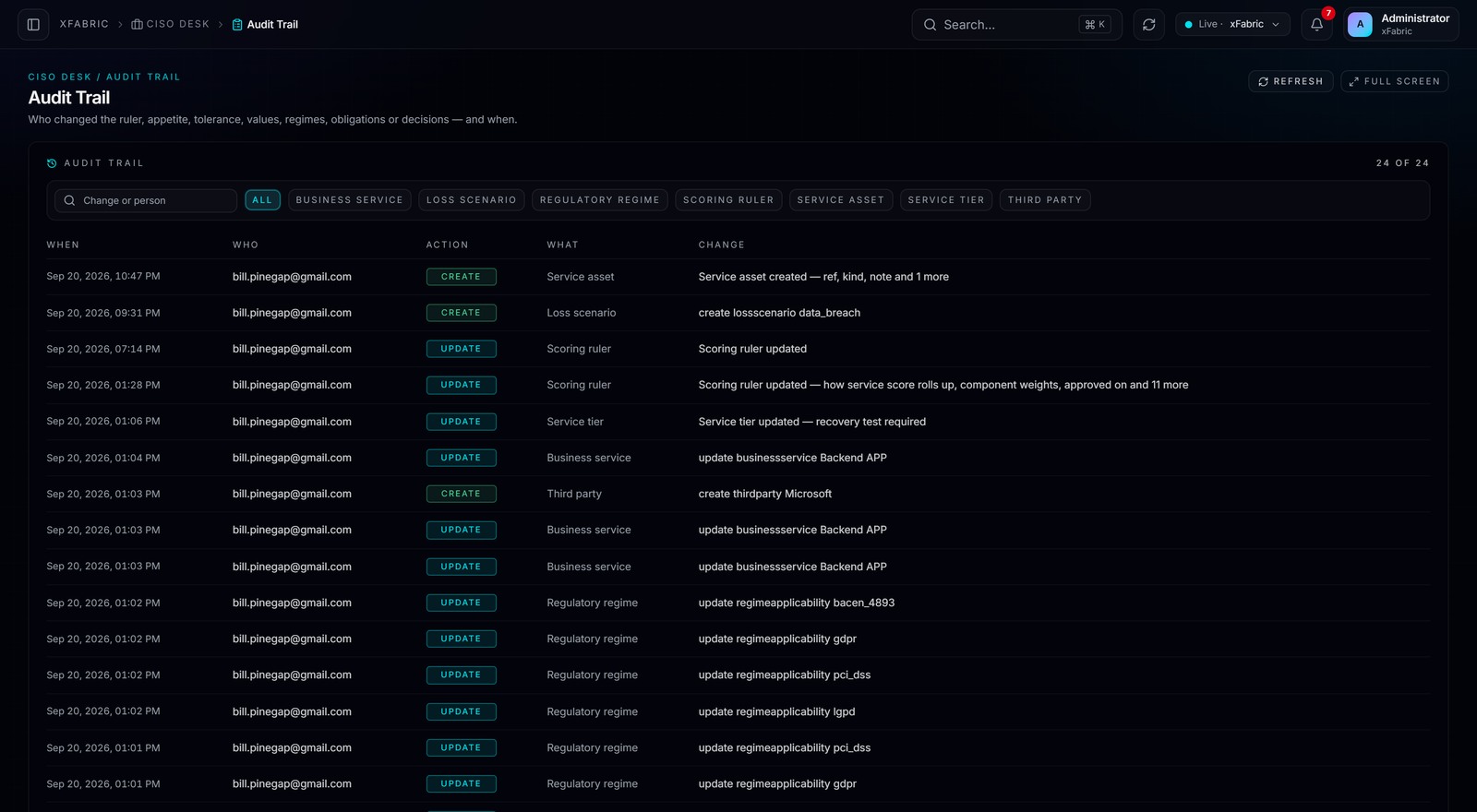Click the audit trail history icon in panel header
The width and height of the screenshot is (1477, 812).
click(52, 163)
